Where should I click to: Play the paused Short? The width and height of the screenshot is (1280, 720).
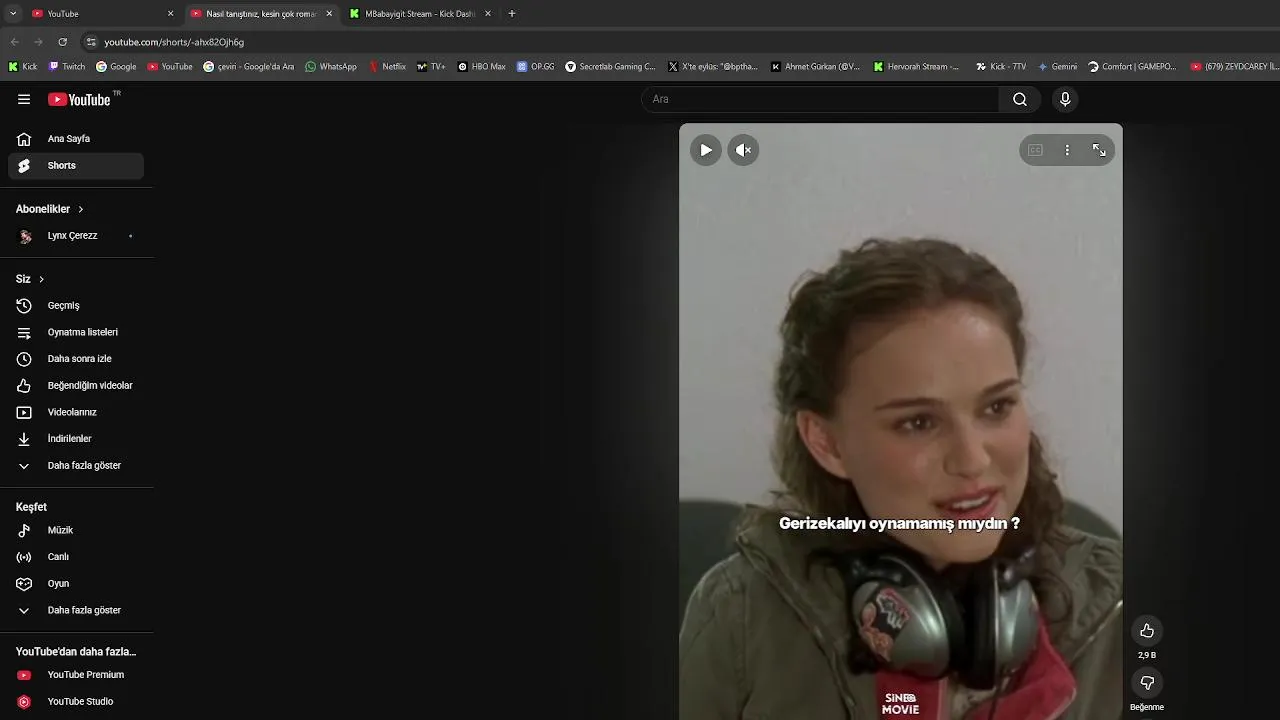click(x=706, y=150)
